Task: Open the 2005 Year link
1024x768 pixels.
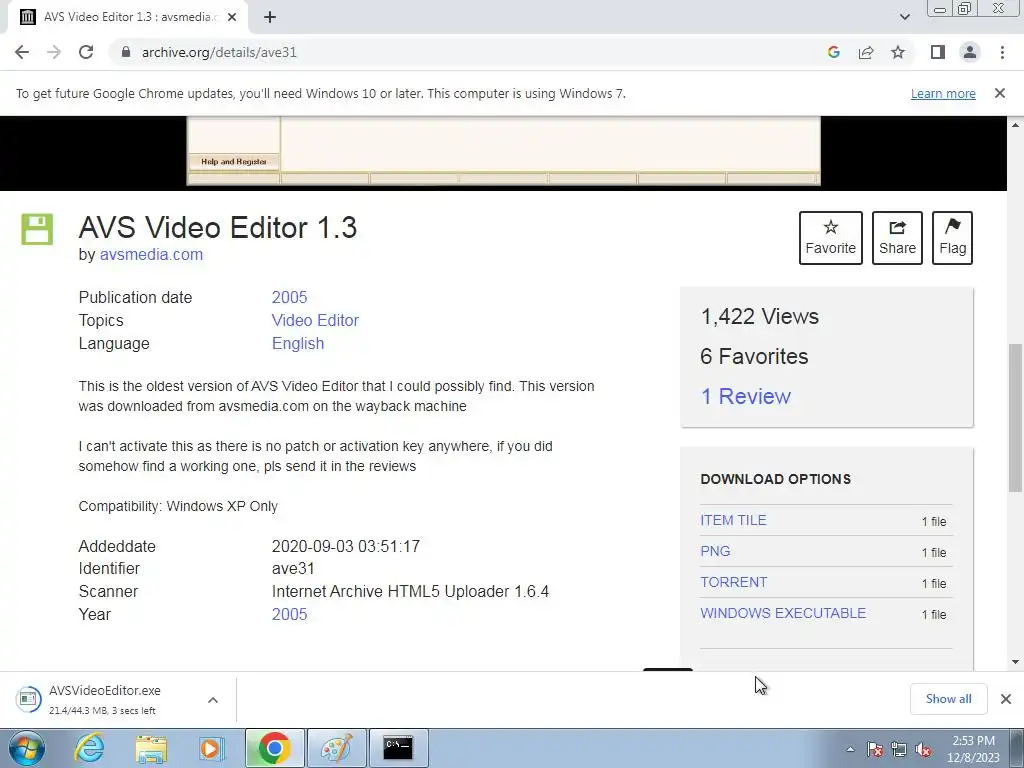Action: pos(289,615)
